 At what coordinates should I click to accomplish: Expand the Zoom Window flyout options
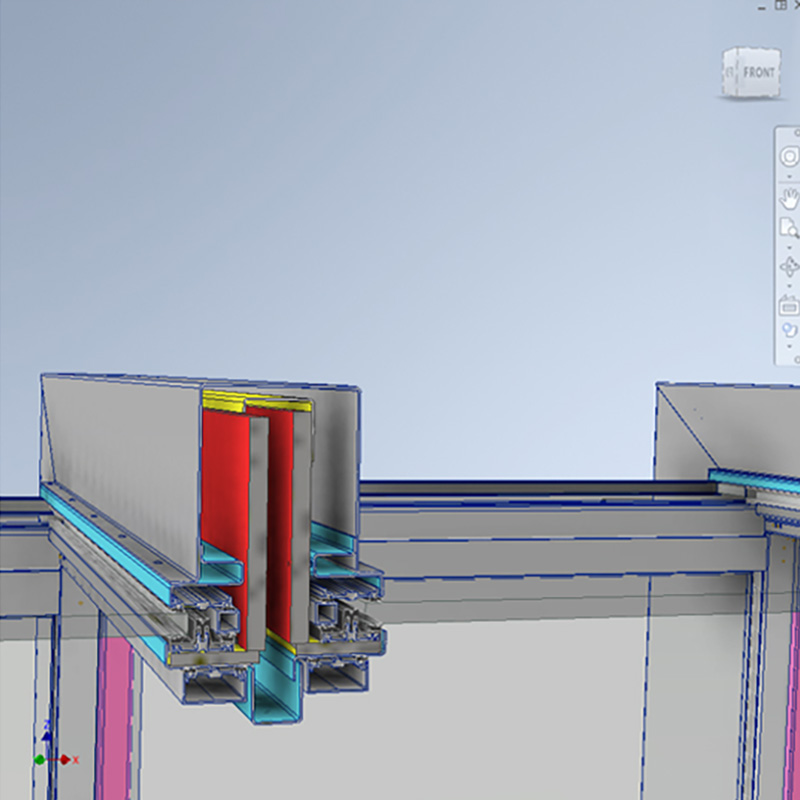coord(789,247)
